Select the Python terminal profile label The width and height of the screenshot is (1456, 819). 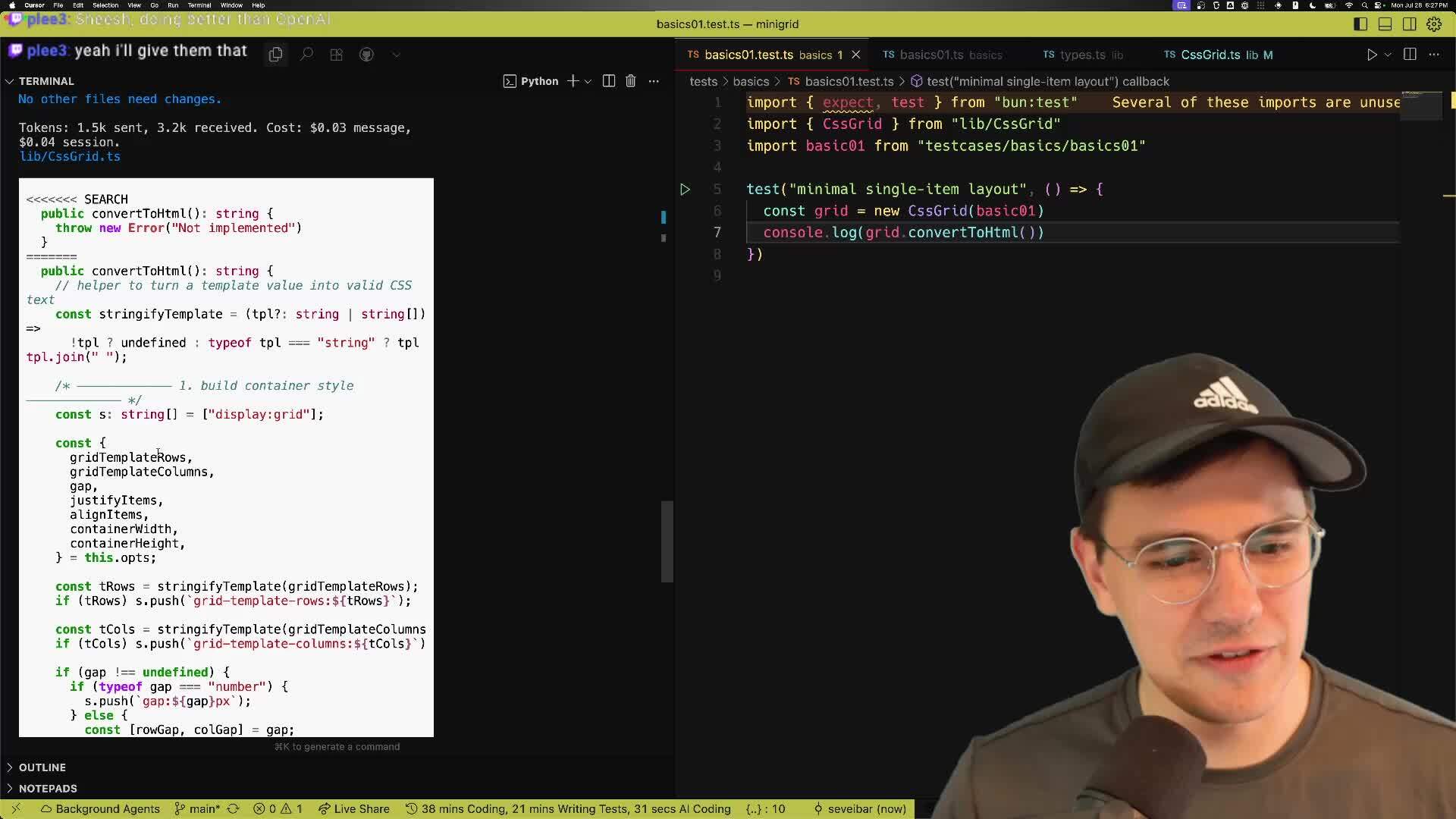click(x=531, y=81)
